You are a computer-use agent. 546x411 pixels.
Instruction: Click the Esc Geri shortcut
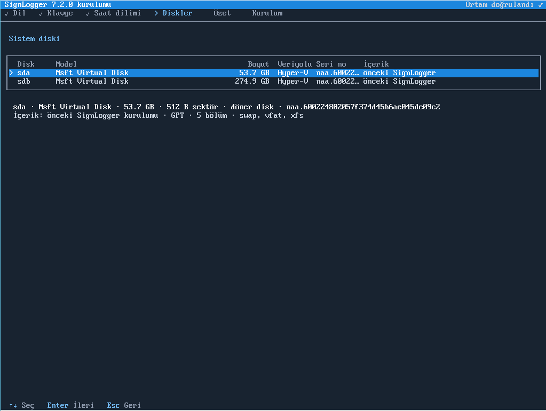[x=124, y=405]
